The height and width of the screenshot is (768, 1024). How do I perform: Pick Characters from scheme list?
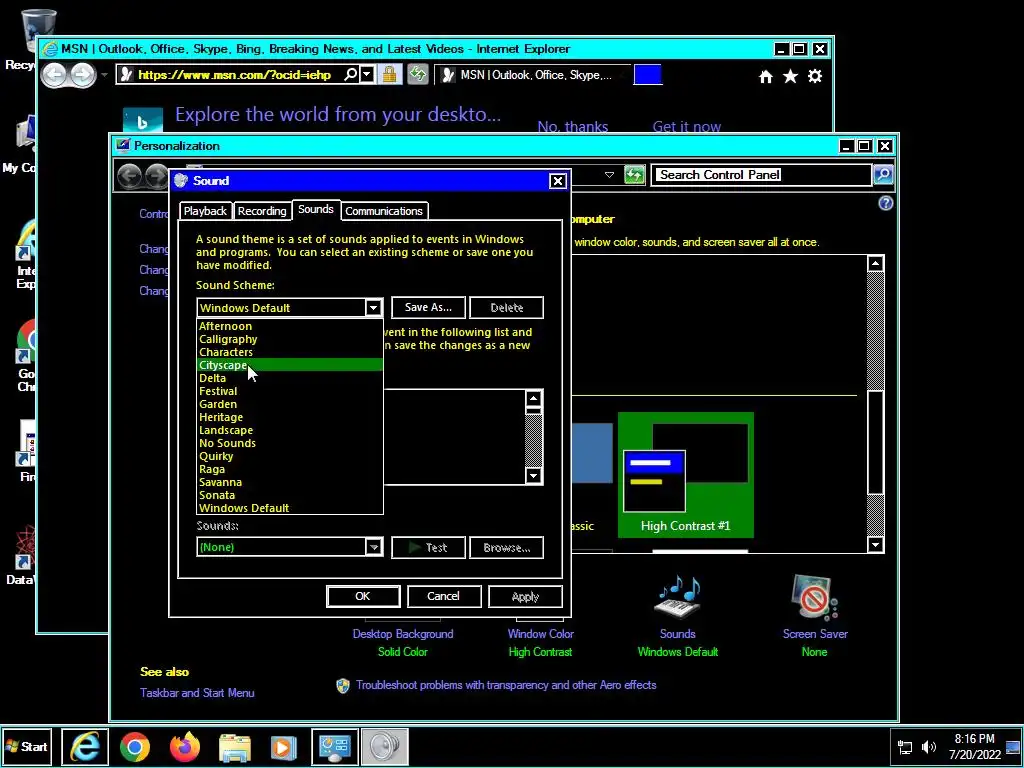pyautogui.click(x=290, y=352)
